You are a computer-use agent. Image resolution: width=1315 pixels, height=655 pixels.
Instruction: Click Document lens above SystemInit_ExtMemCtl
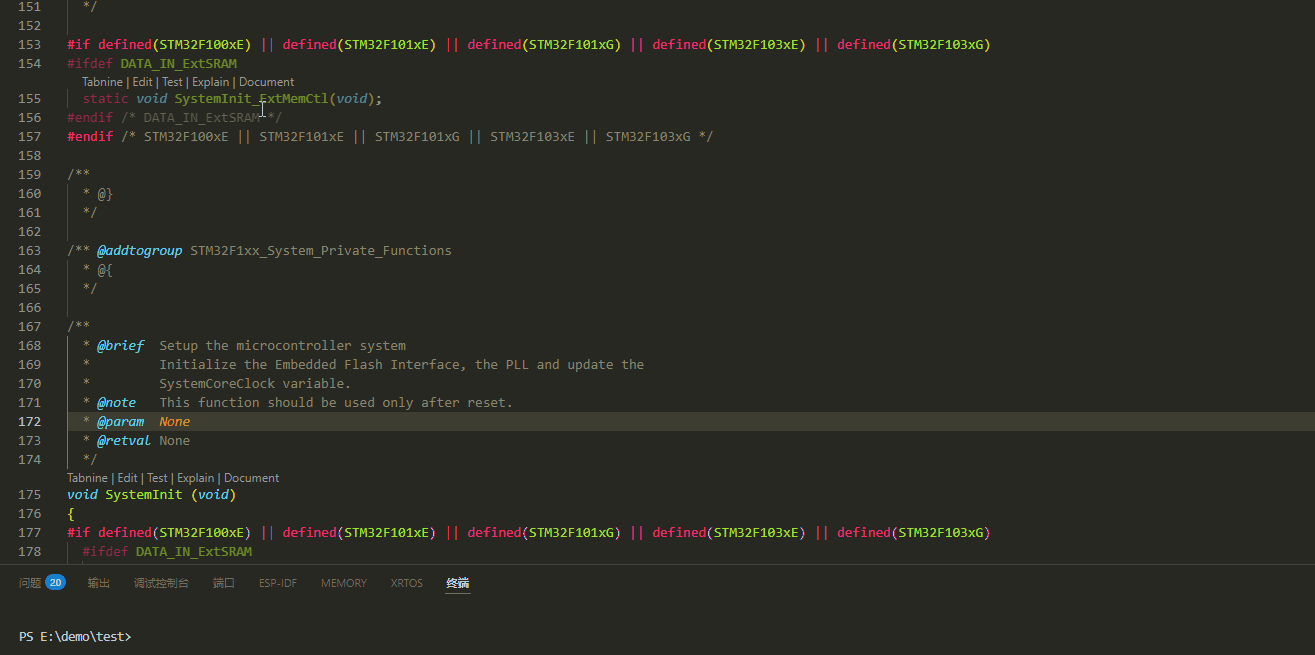[x=266, y=81]
